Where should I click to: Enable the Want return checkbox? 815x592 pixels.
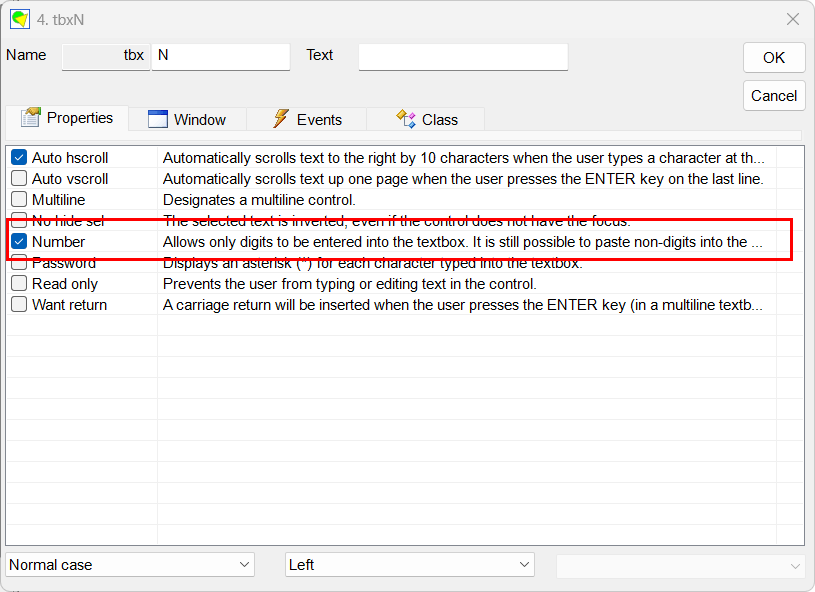pyautogui.click(x=19, y=305)
